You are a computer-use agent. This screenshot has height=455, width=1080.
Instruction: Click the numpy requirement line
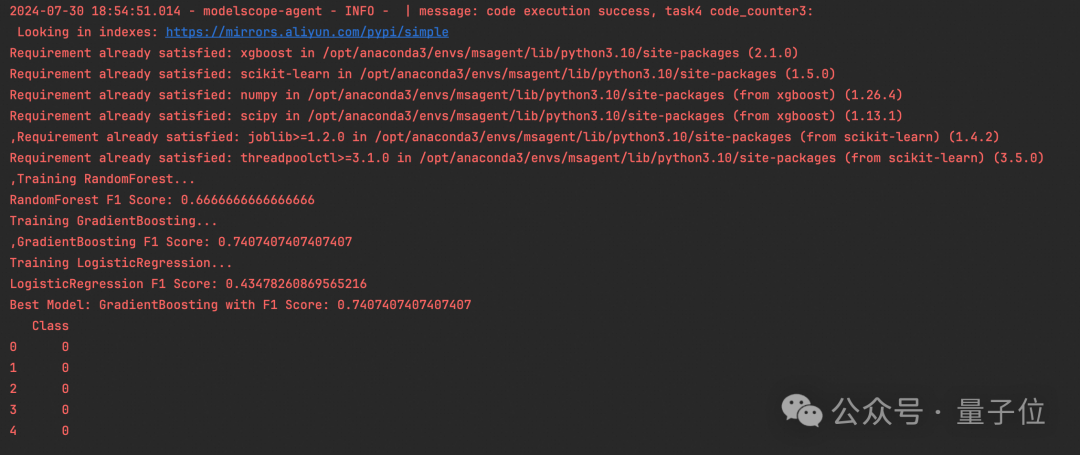(456, 95)
